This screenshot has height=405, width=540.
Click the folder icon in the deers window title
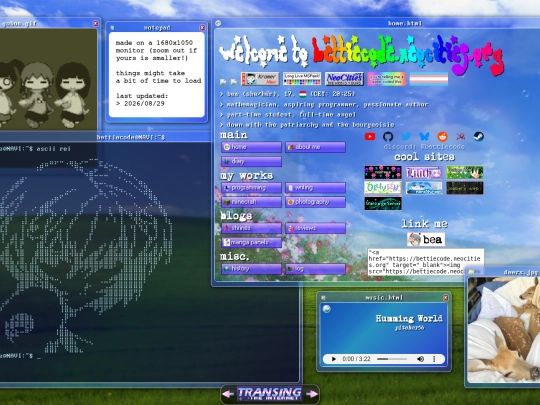tap(471, 272)
